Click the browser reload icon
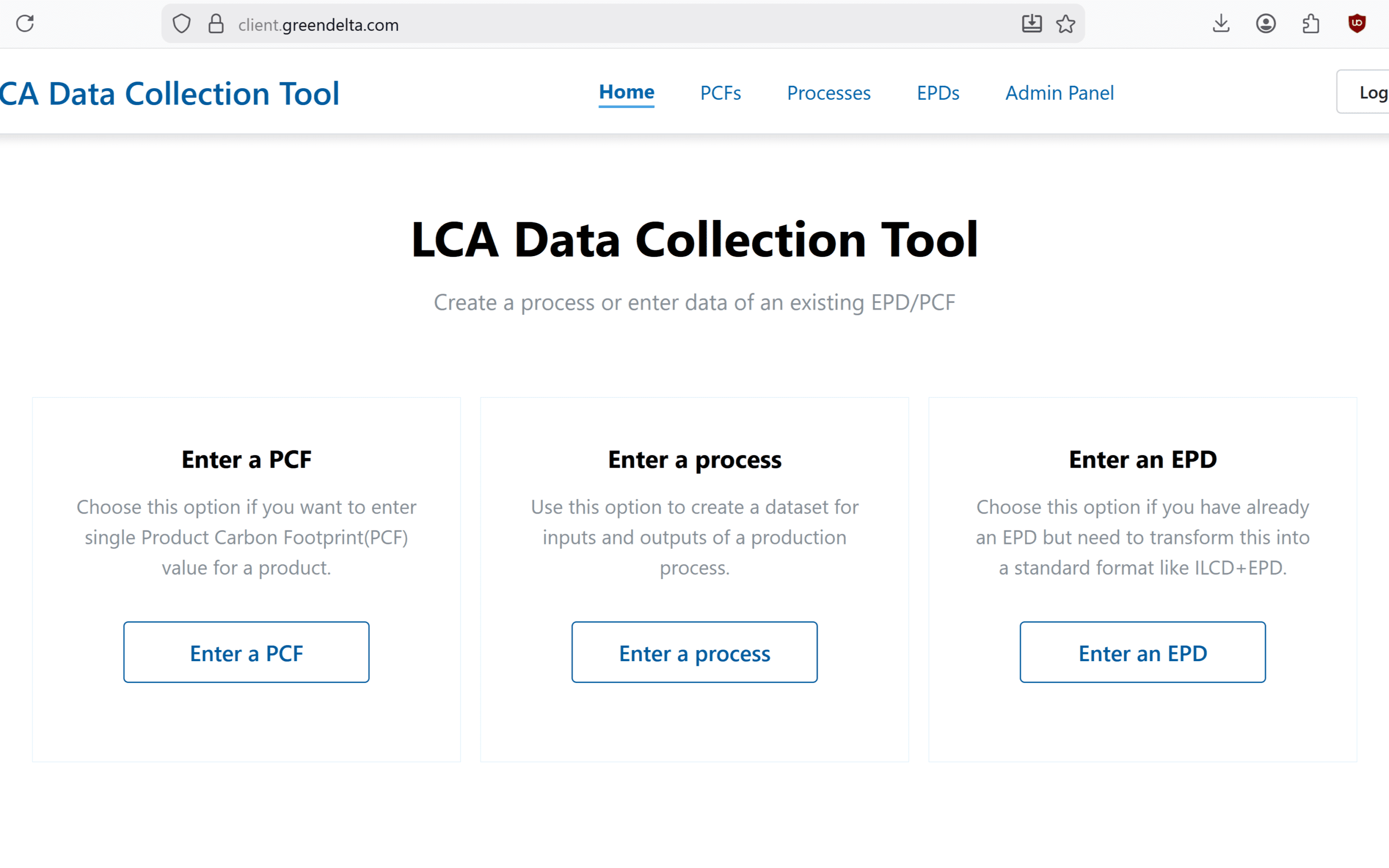 (25, 24)
